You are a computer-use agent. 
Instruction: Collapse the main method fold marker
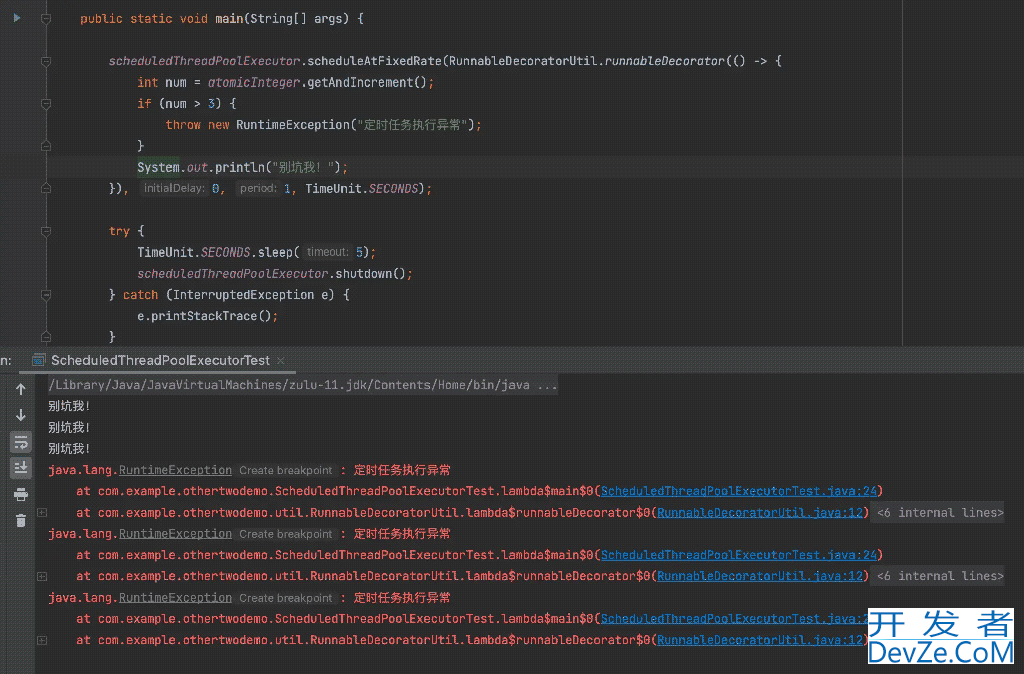46,19
